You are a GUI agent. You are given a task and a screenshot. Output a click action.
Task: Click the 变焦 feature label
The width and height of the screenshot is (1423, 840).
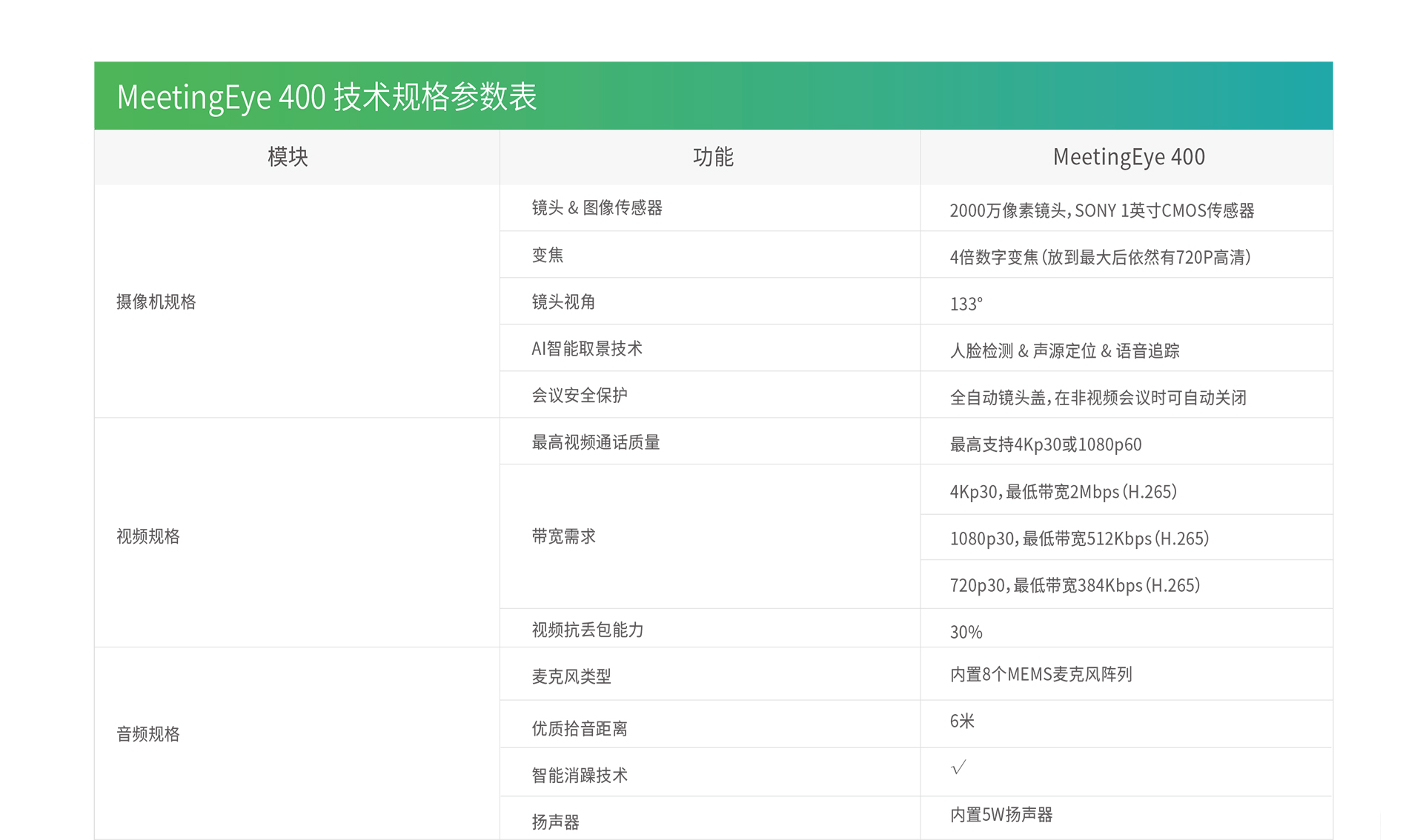(548, 256)
